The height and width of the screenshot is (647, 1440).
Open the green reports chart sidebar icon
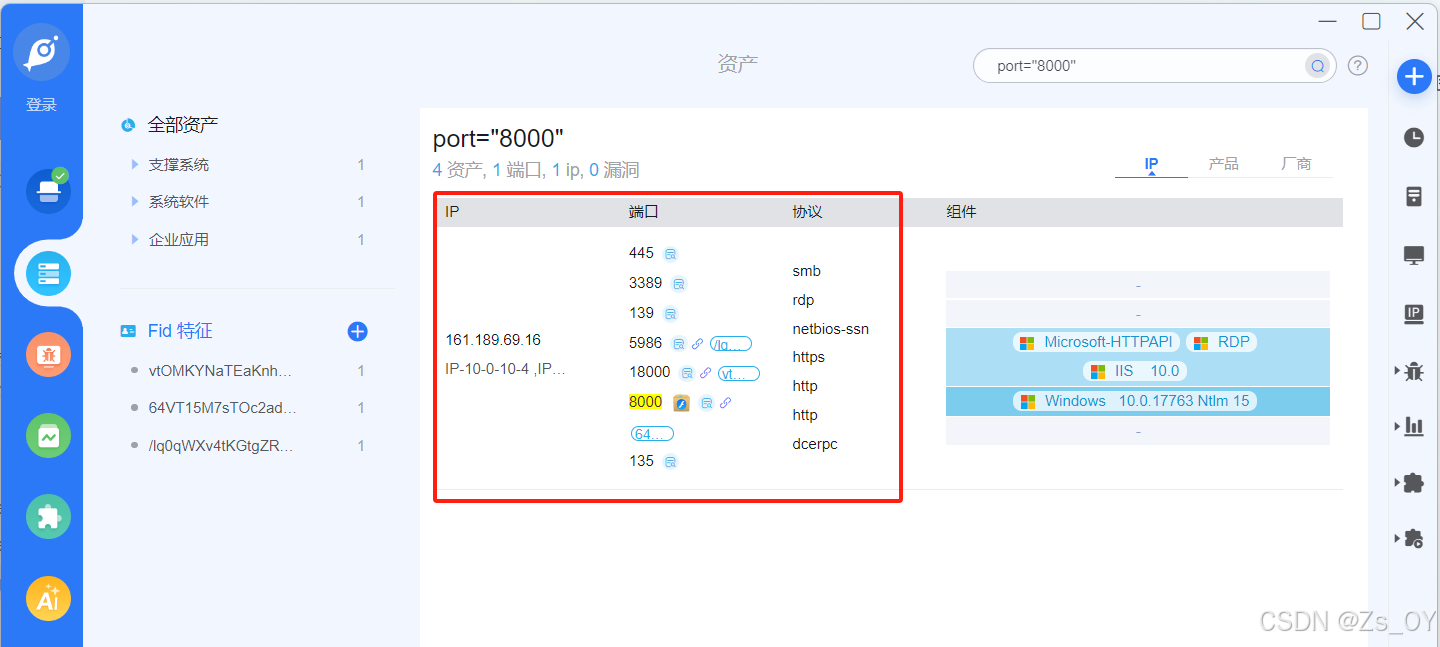(48, 436)
